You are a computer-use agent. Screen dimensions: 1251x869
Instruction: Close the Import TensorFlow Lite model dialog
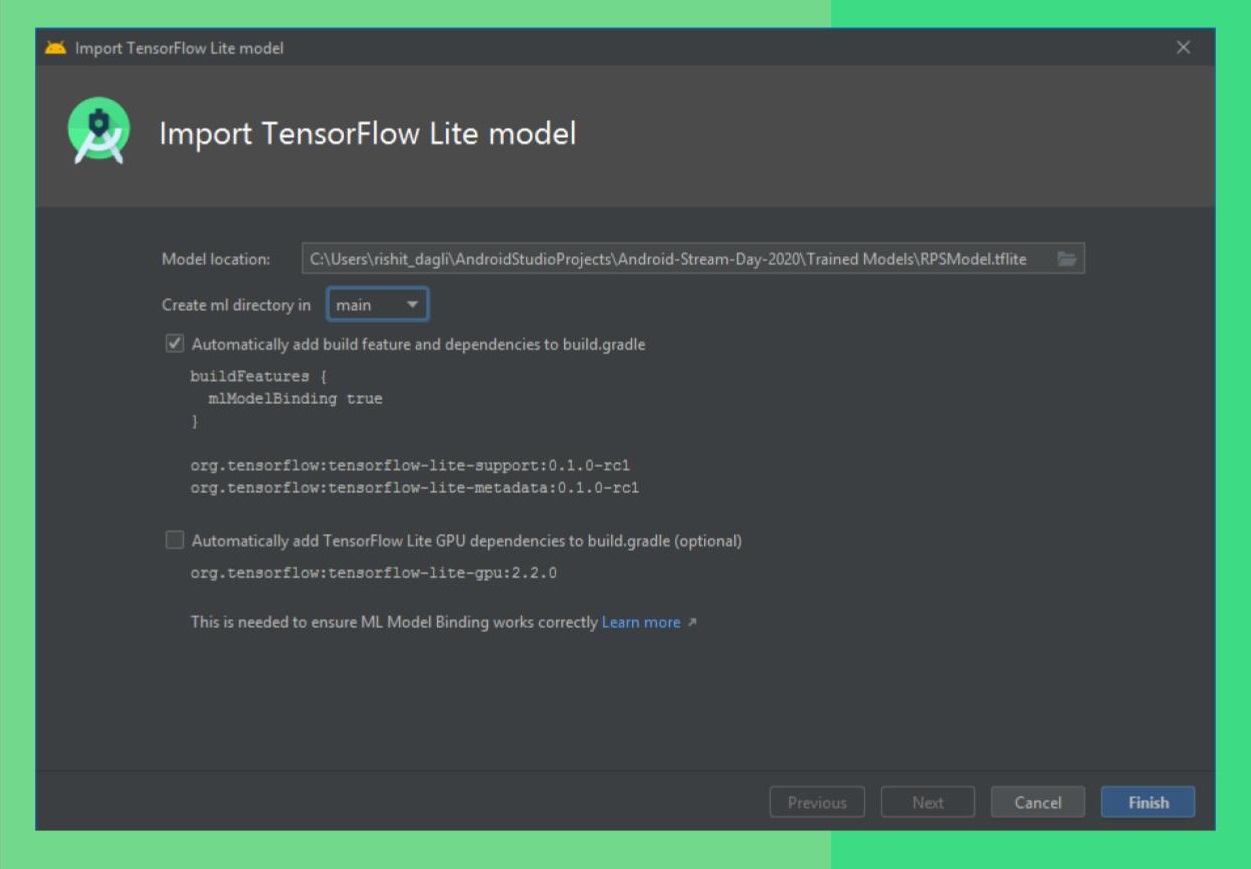(1183, 48)
